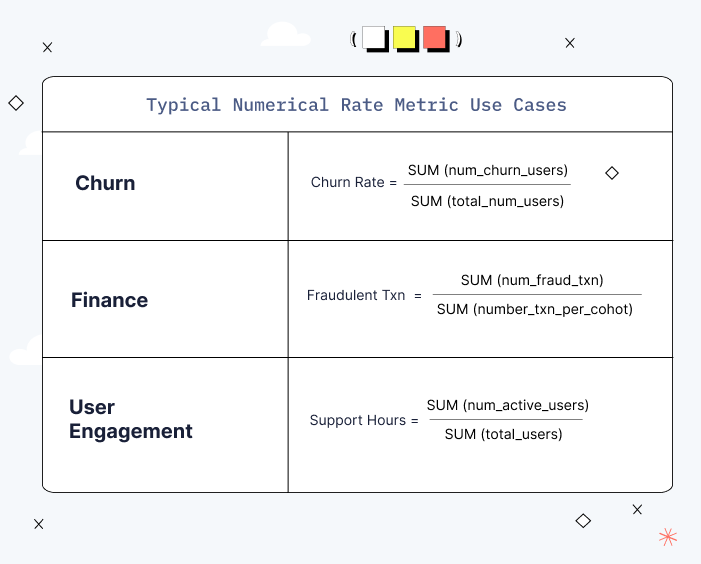Click X mark below table's bottom-left corner
Screen dimensions: 701x564
click(39, 523)
